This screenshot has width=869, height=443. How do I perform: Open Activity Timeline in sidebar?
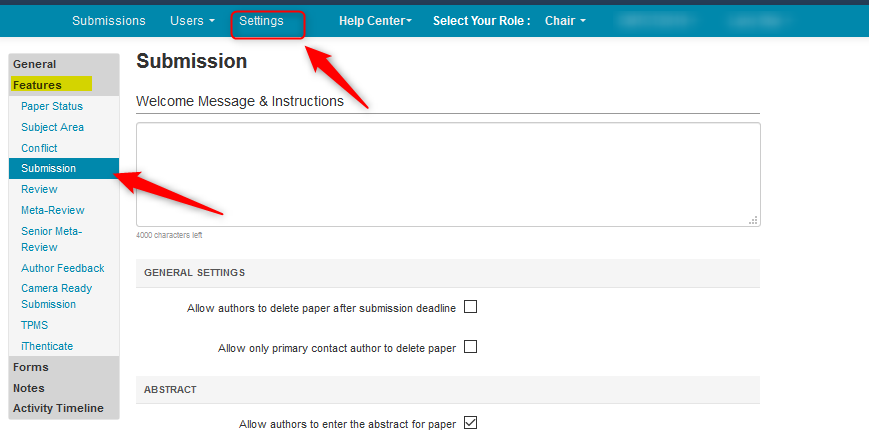click(x=58, y=408)
